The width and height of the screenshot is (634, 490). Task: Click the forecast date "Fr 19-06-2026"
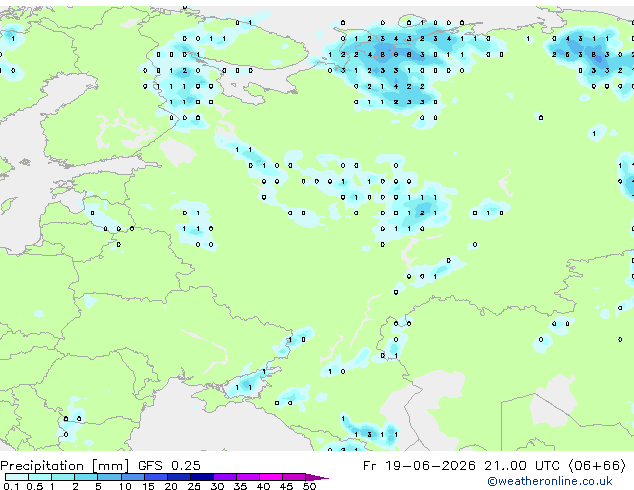tap(419, 466)
